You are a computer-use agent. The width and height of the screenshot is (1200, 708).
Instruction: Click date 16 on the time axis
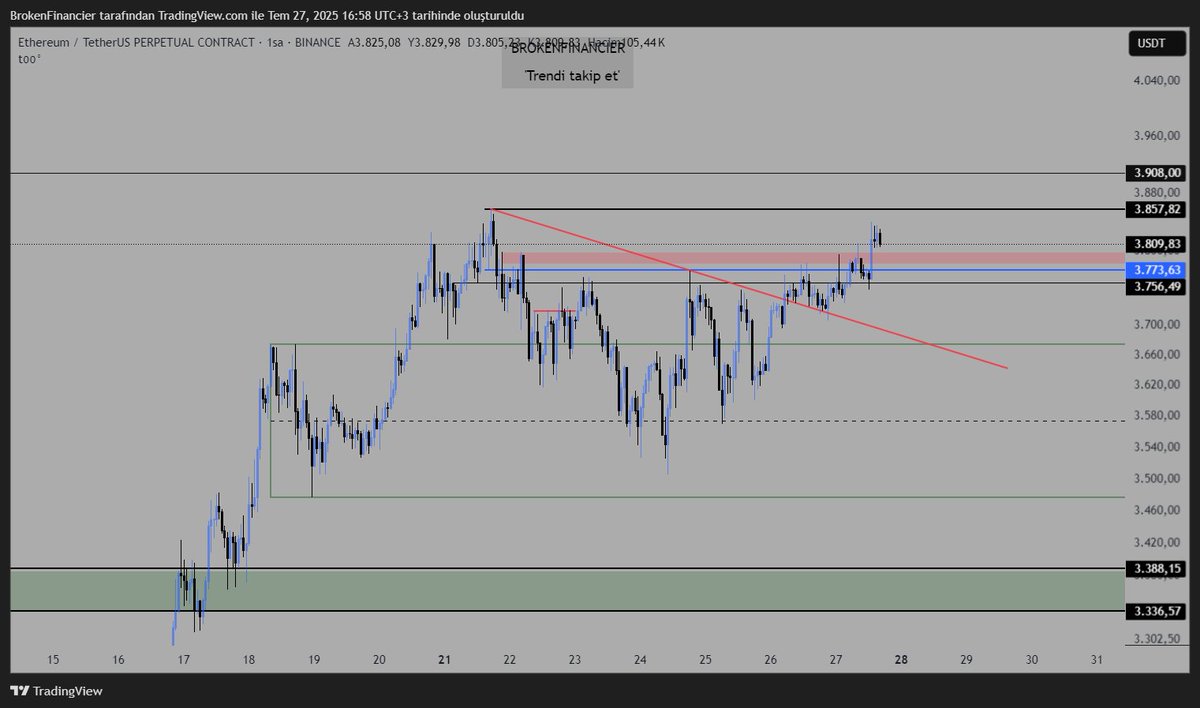click(119, 660)
